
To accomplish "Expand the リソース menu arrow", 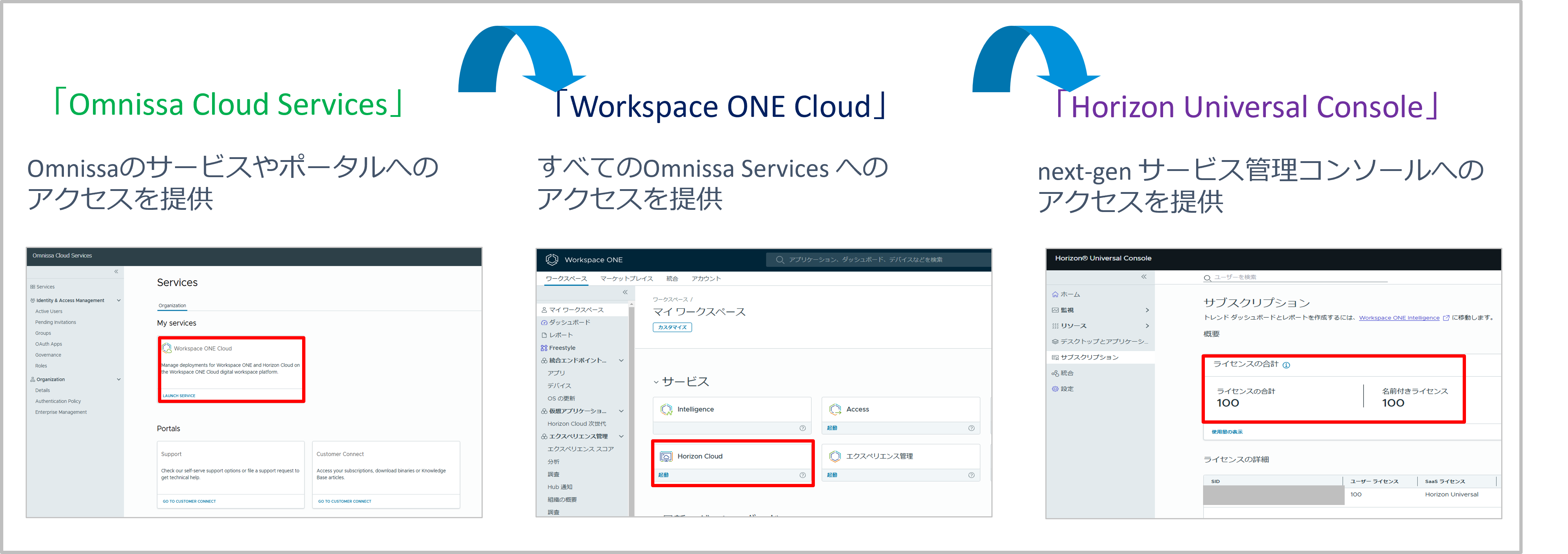I will click(x=1147, y=326).
